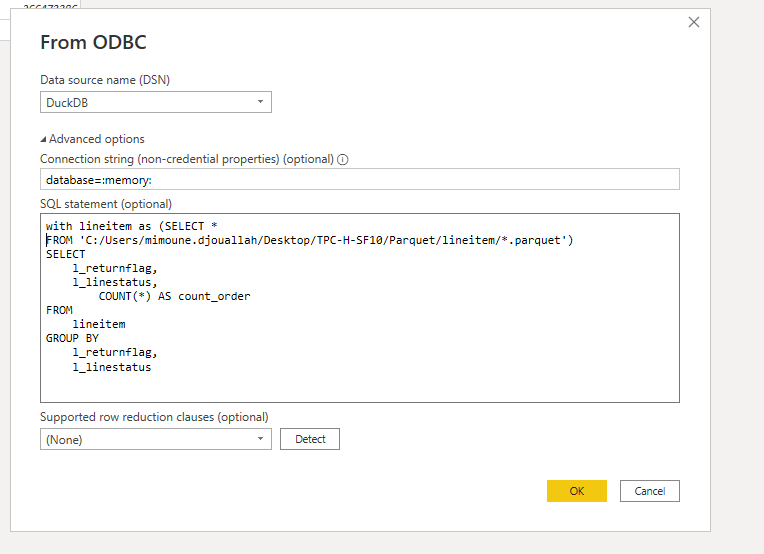Confirm the query with the OK button

coord(577,491)
